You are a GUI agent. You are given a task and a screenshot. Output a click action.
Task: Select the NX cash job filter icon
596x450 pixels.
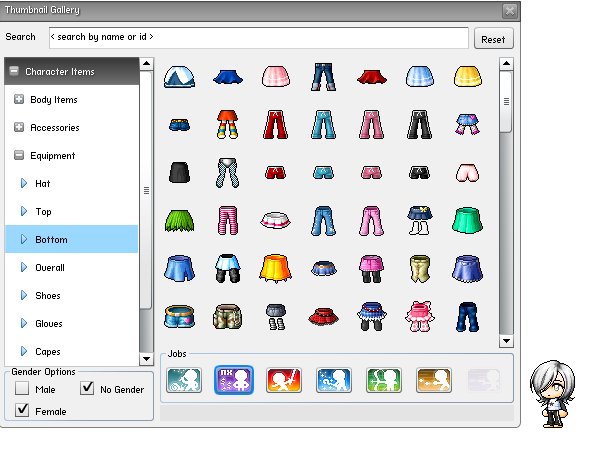pos(234,380)
